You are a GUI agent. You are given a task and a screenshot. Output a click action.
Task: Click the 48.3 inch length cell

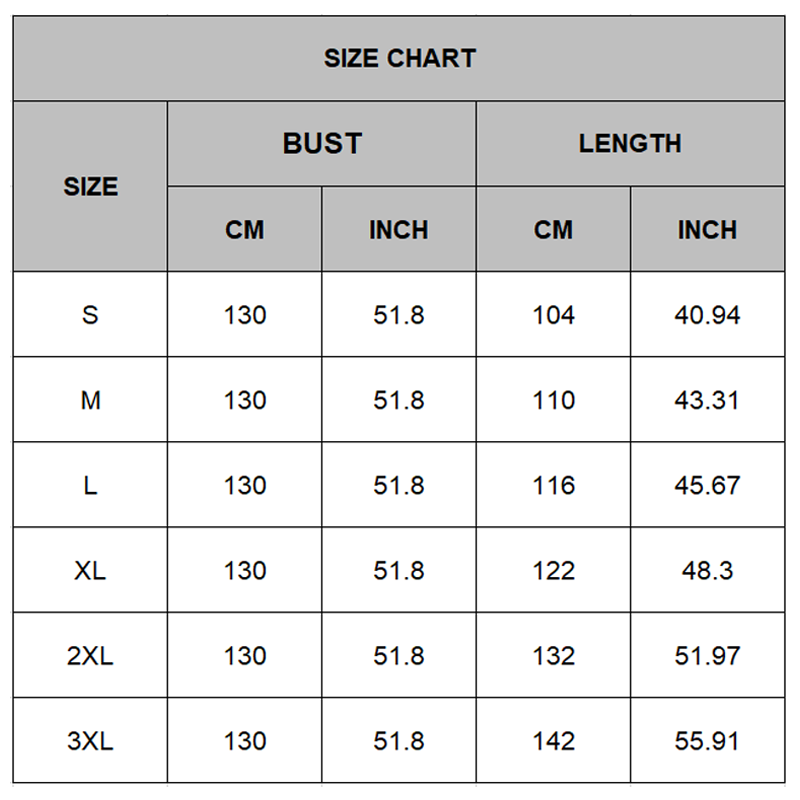707,570
